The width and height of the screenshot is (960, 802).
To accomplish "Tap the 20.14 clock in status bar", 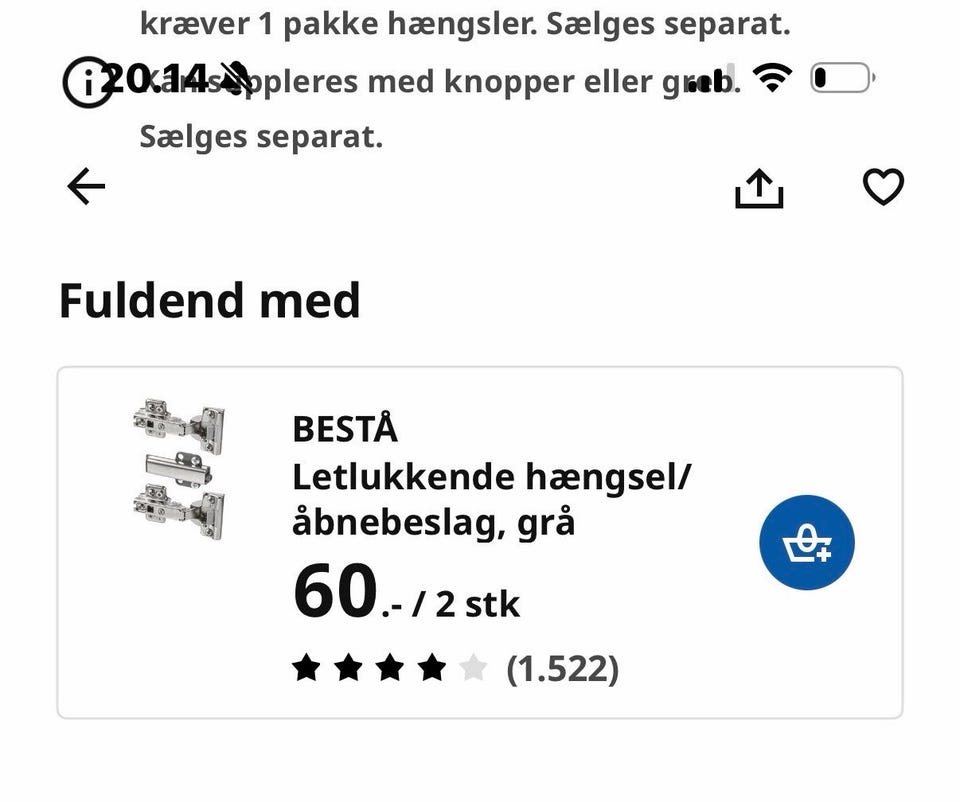I will click(x=154, y=78).
